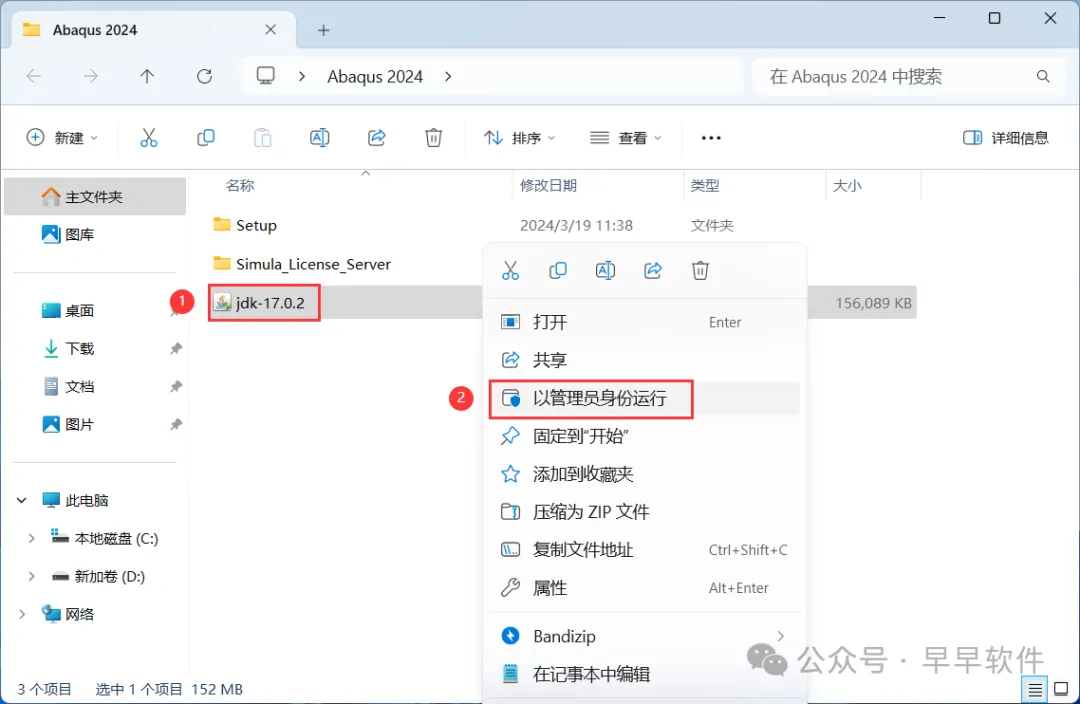The image size is (1080, 704).
Task: Sort by 修改日期 column header
Action: tap(548, 185)
